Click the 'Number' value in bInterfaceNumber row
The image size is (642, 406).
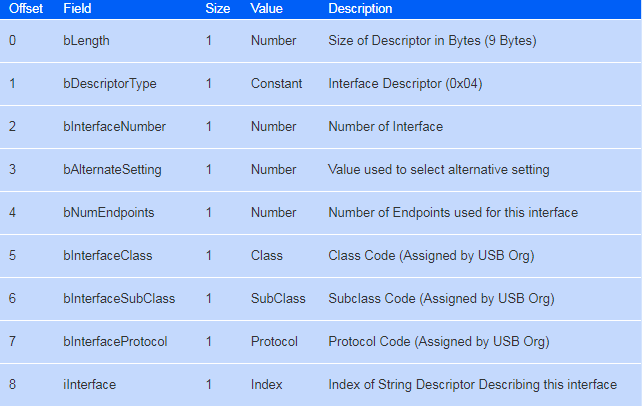pos(274,127)
